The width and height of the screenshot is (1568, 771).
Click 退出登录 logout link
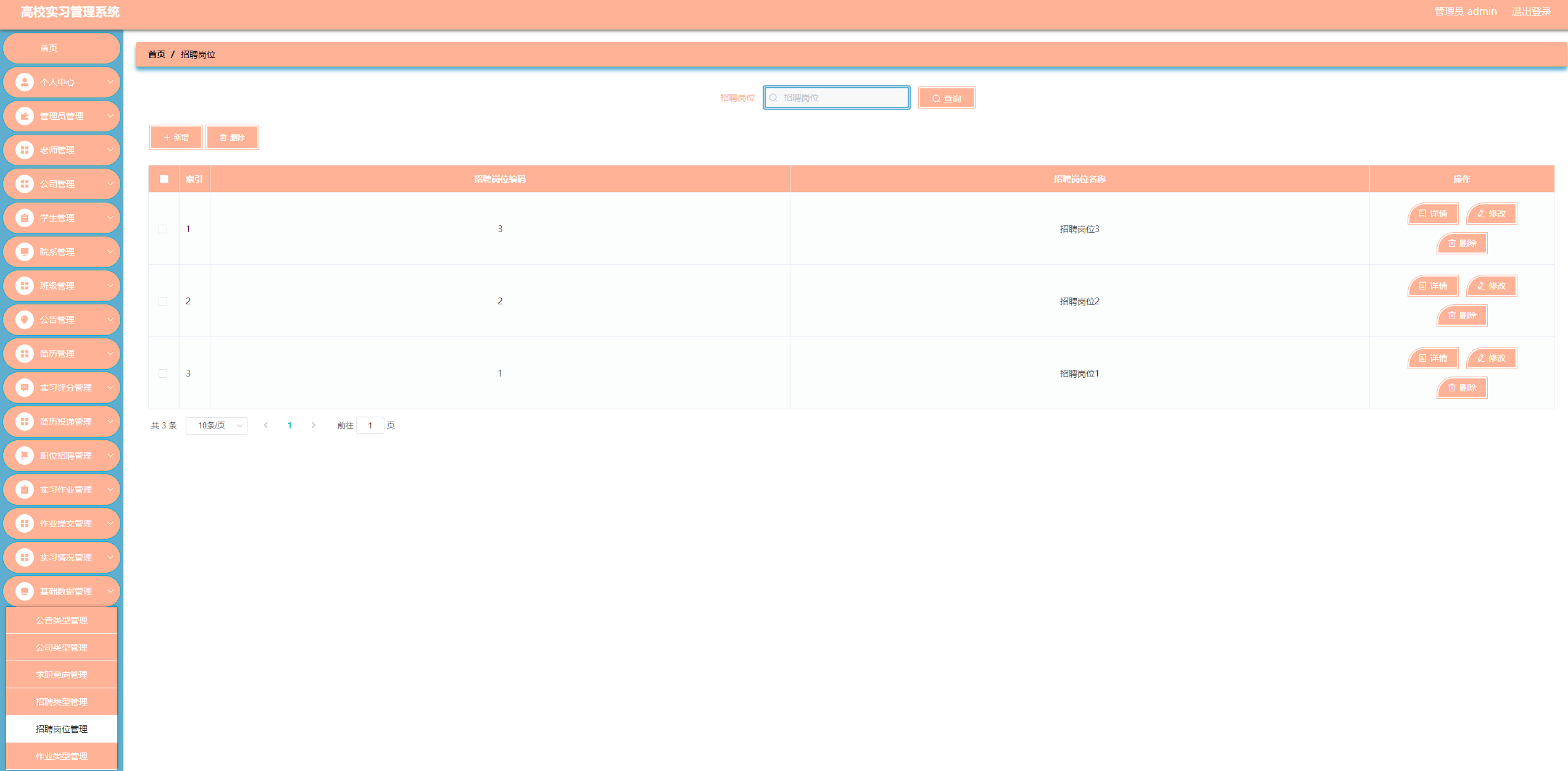[1530, 12]
